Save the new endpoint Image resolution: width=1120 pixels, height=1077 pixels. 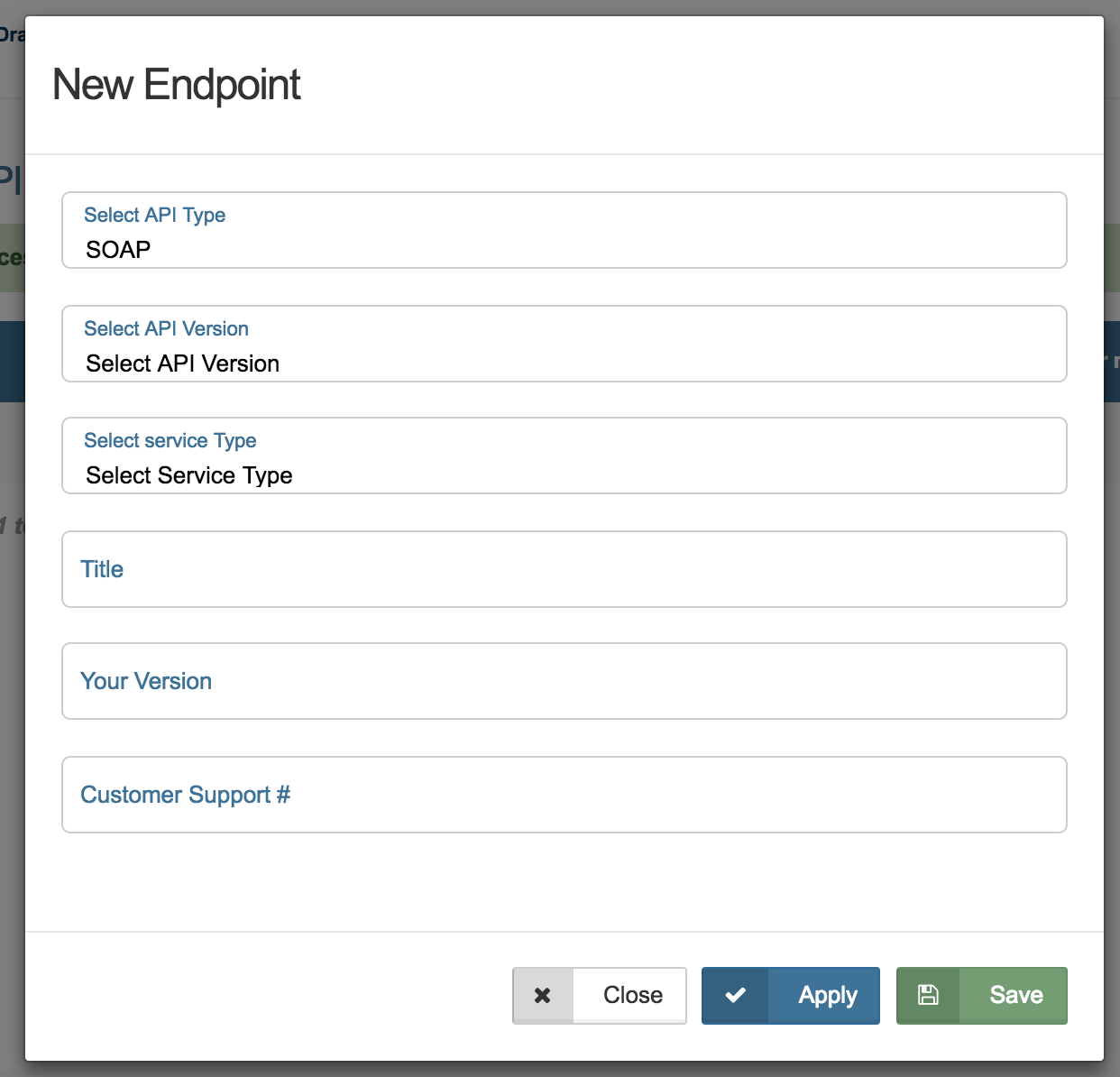[1015, 995]
